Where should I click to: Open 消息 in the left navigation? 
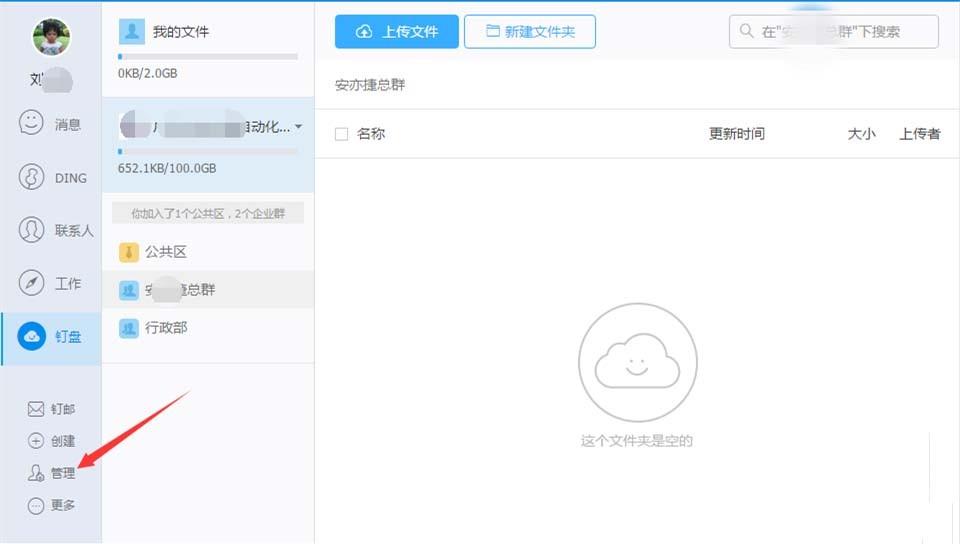[x=68, y=124]
